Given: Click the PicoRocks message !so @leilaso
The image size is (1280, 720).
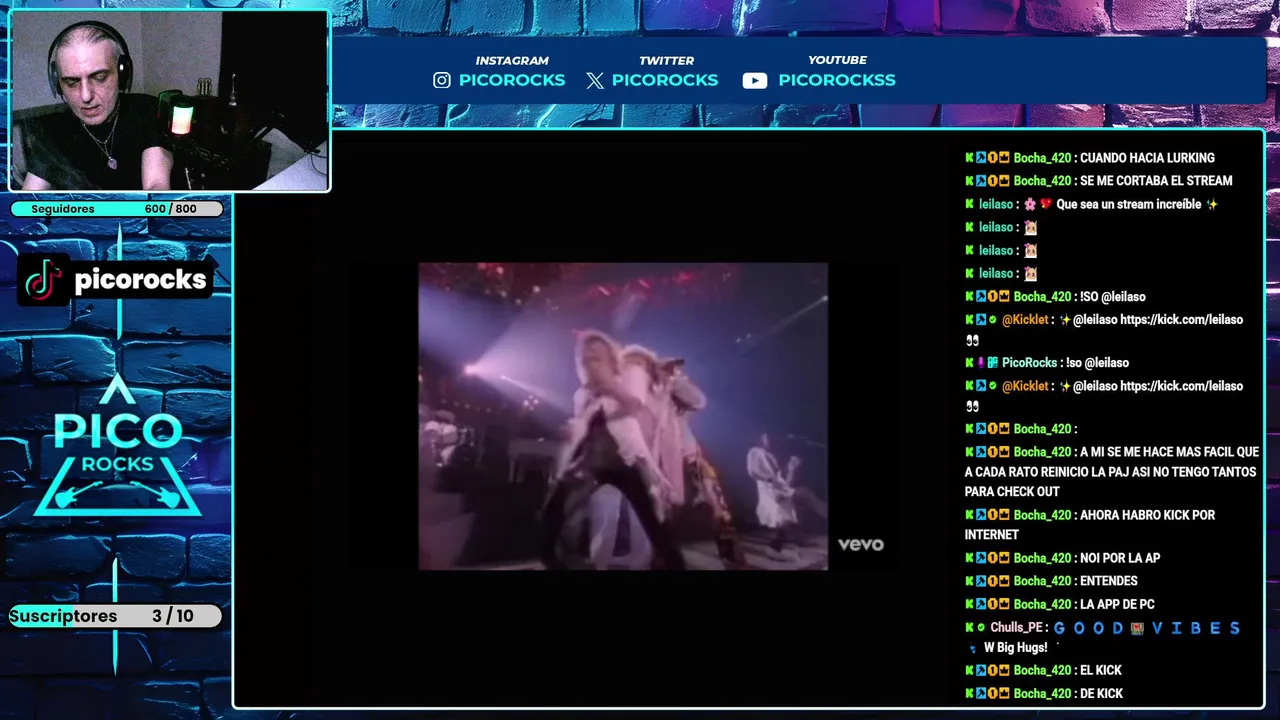Looking at the screenshot, I should click(1097, 363).
